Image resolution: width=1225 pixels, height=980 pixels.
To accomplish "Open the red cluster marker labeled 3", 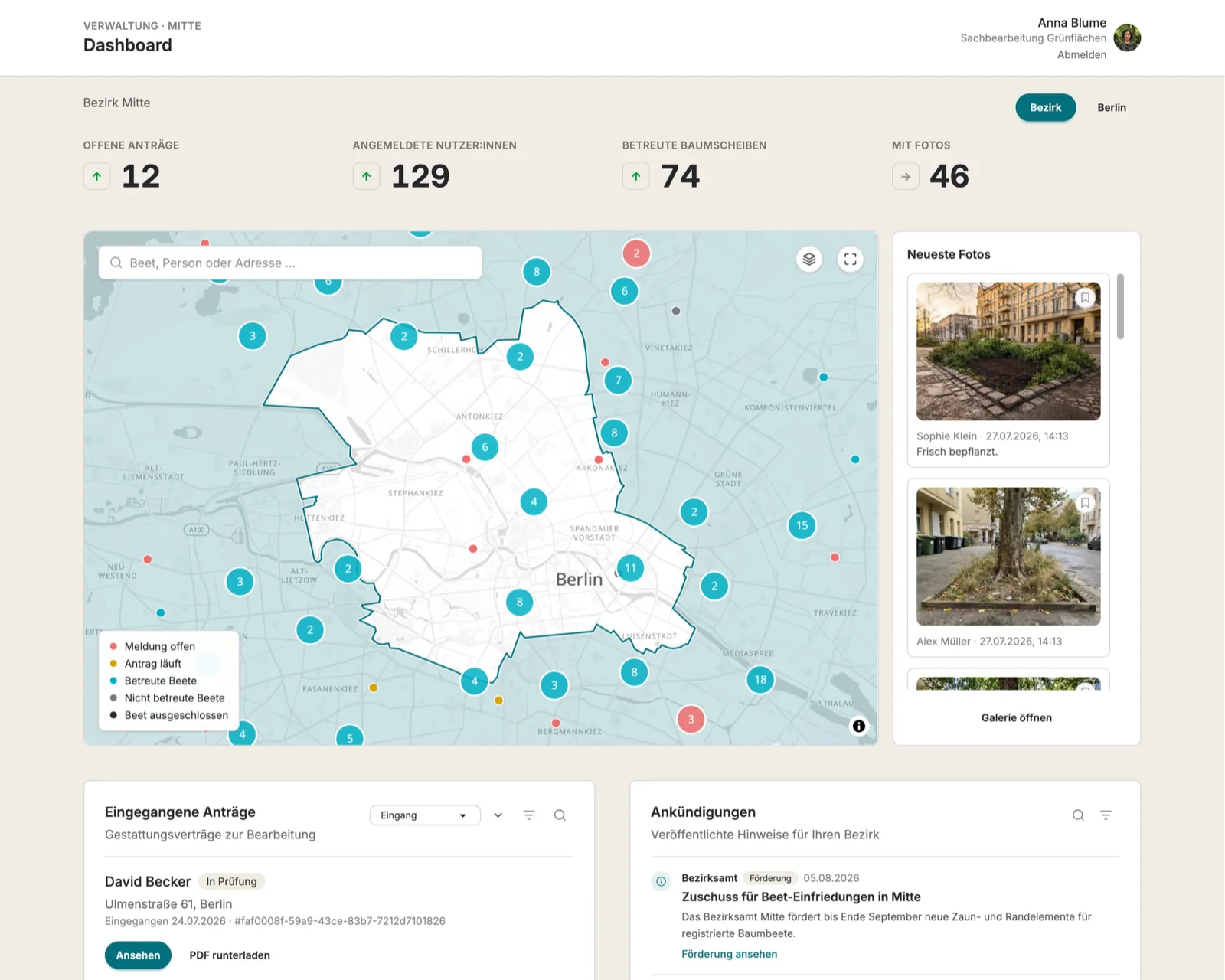I will 691,719.
